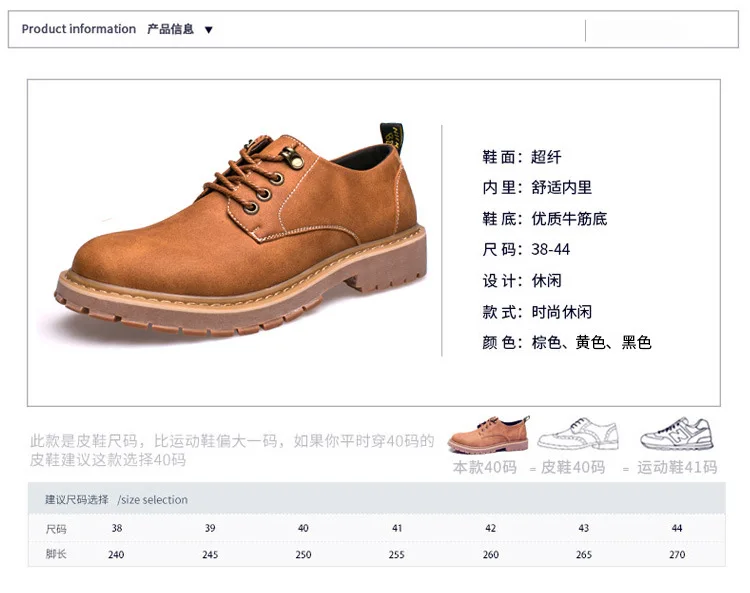750x593 pixels.
Task: Select size 38 in the size table
Action: tap(117, 528)
